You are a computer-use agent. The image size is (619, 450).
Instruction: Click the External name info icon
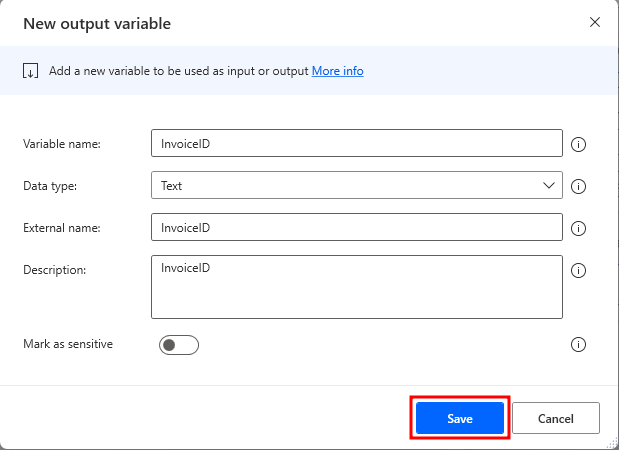(578, 228)
